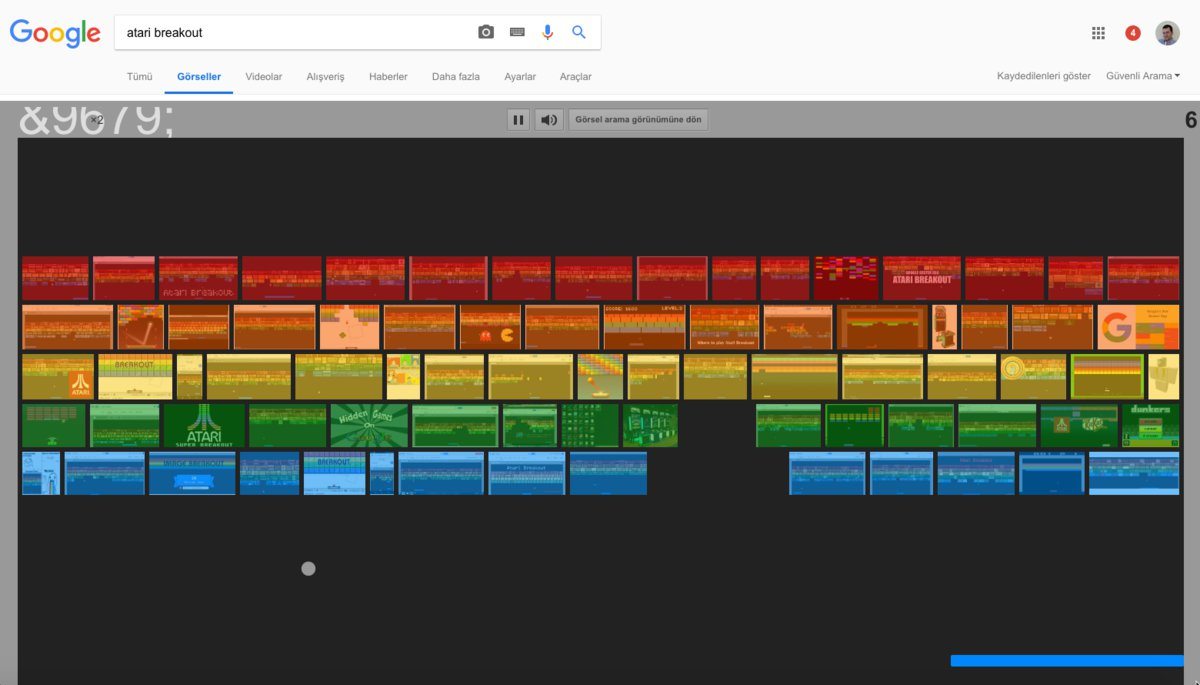Click the red 'ATARI BREAKOUT' bold-title thumbnail
The image size is (1200, 685).
coord(921,278)
